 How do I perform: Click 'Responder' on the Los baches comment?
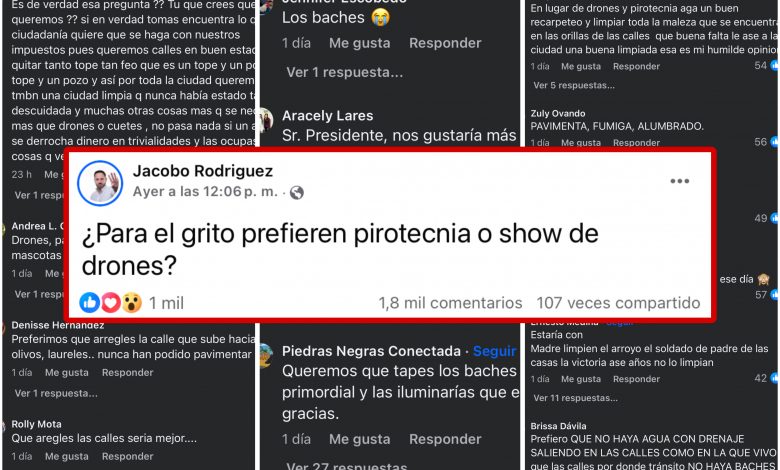(445, 43)
